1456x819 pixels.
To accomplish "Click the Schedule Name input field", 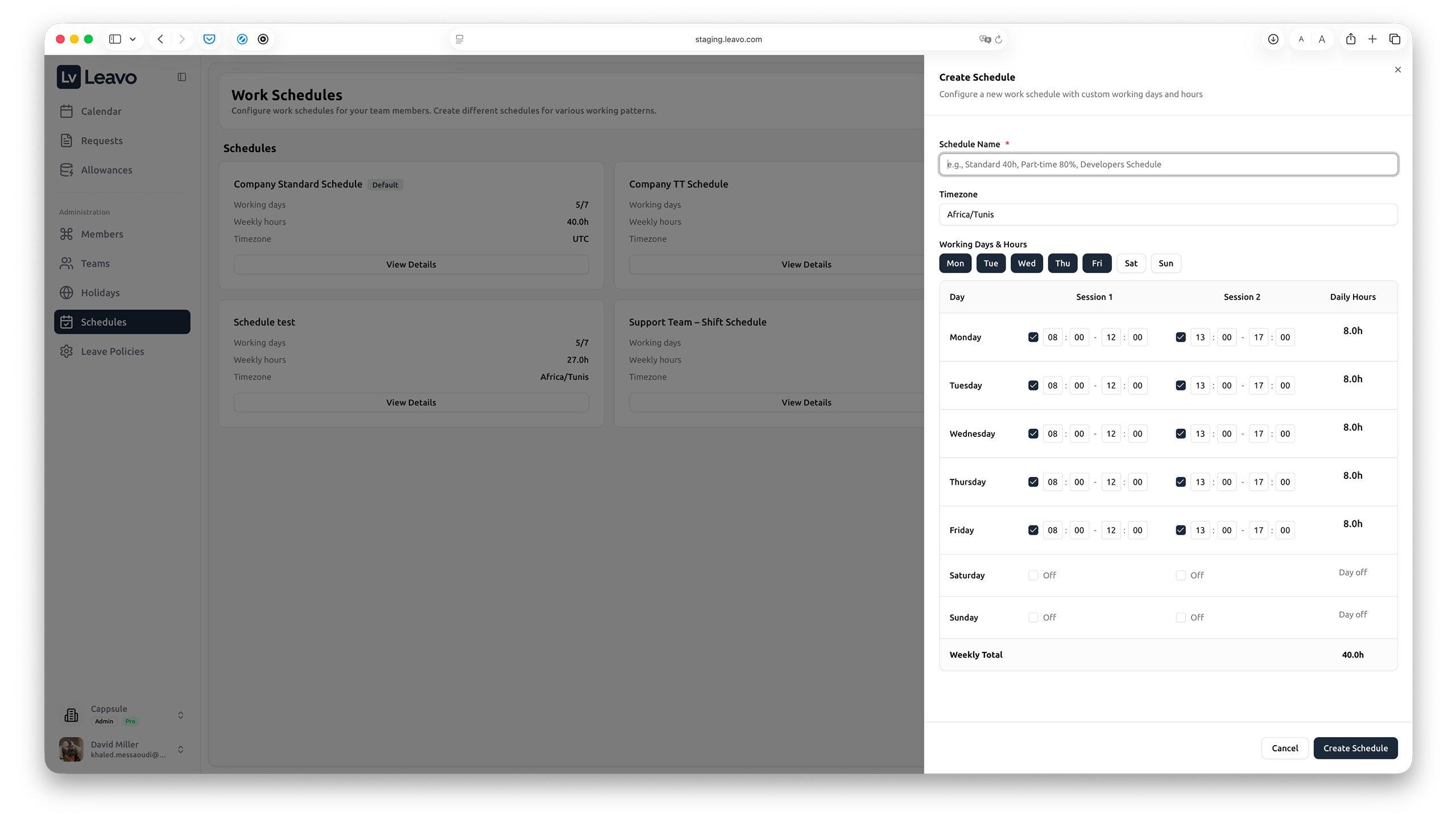I will [x=1168, y=164].
